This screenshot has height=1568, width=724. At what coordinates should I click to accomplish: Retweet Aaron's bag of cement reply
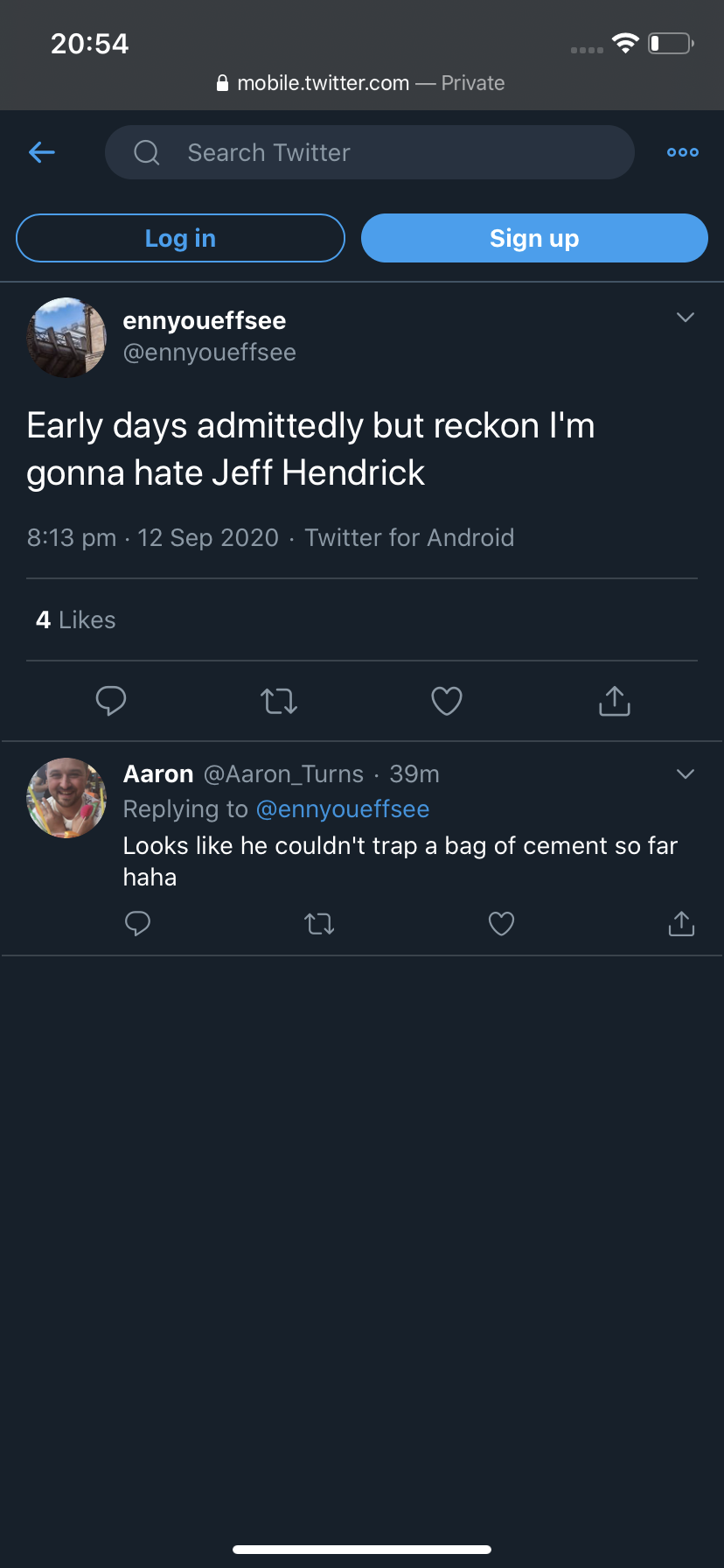pos(319,924)
